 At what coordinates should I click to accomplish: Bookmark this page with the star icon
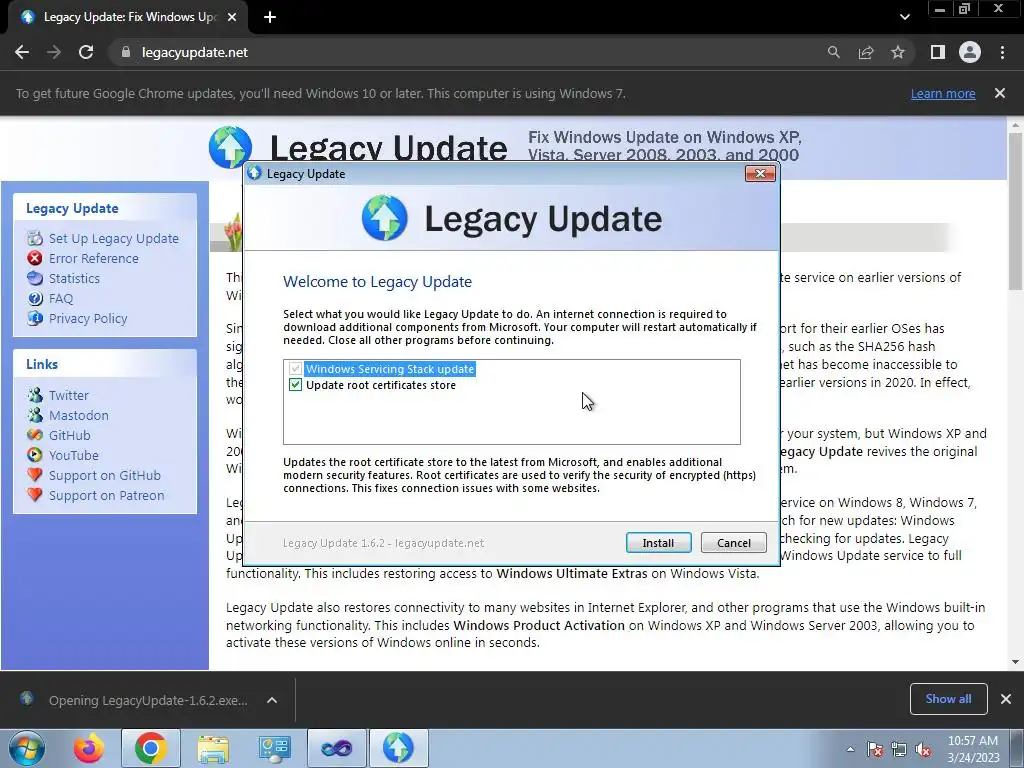pos(898,52)
